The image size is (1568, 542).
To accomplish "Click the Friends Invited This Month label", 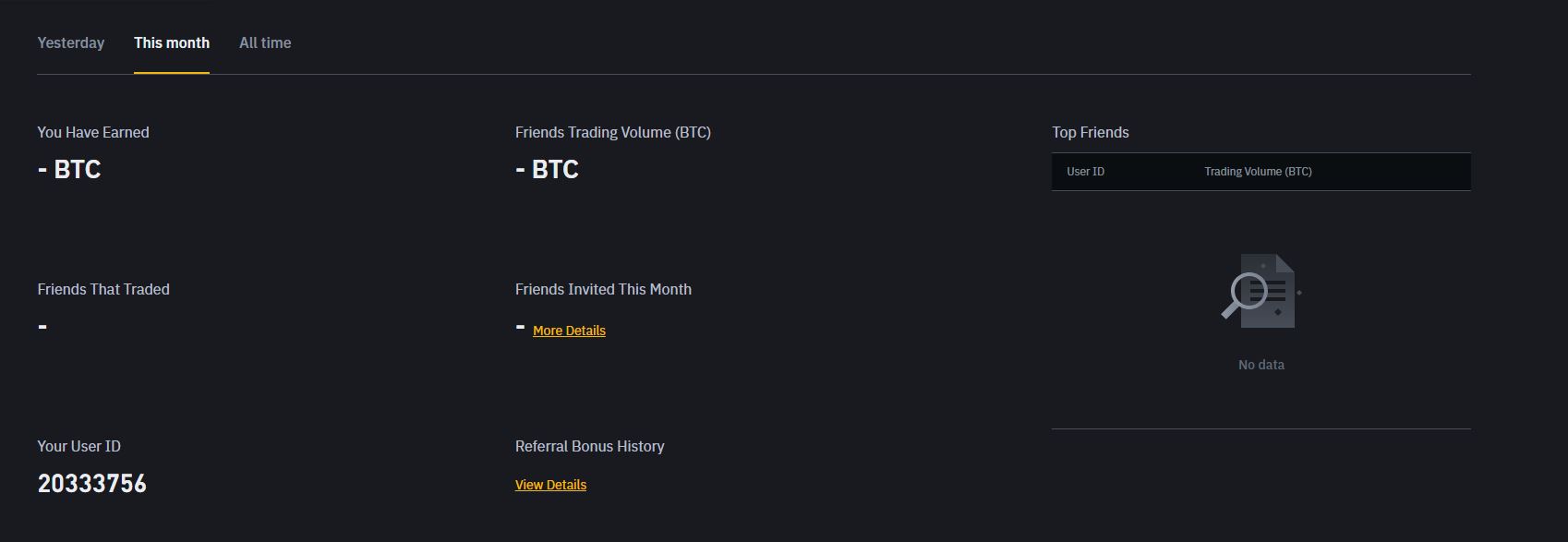I will [603, 289].
